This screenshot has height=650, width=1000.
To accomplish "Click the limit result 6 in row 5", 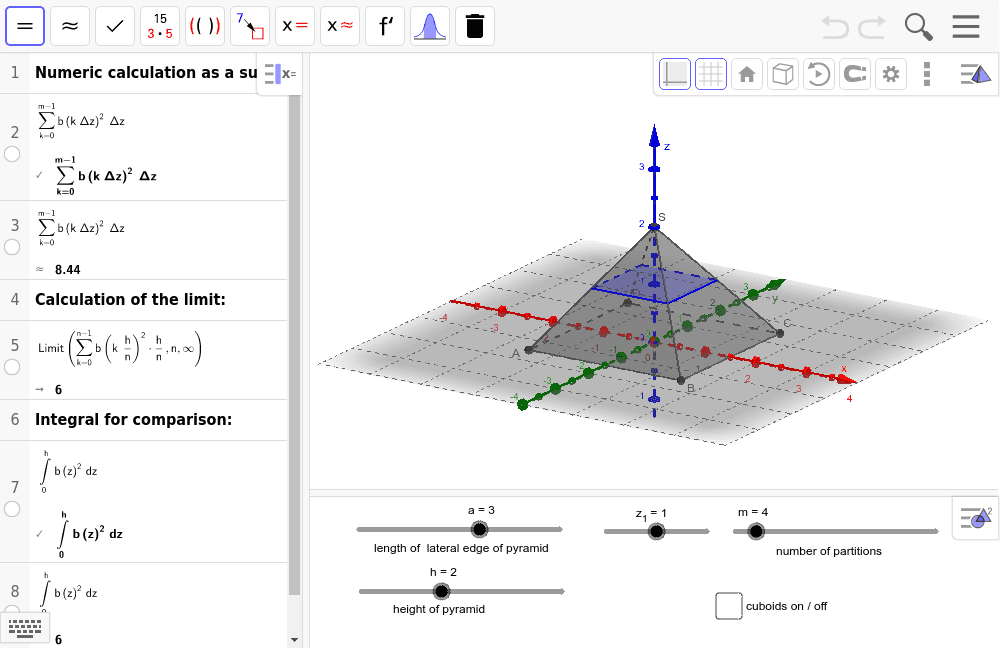I will 58,390.
